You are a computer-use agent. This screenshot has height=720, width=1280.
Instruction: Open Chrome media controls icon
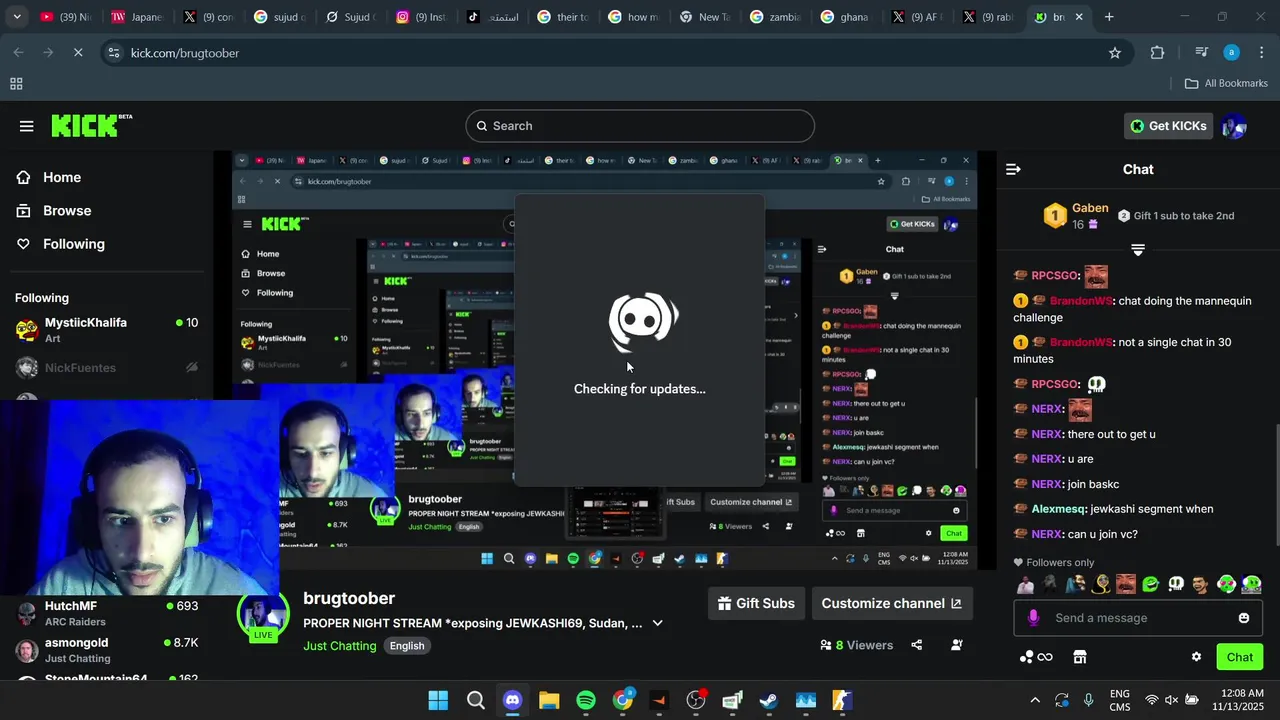[x=1202, y=53]
